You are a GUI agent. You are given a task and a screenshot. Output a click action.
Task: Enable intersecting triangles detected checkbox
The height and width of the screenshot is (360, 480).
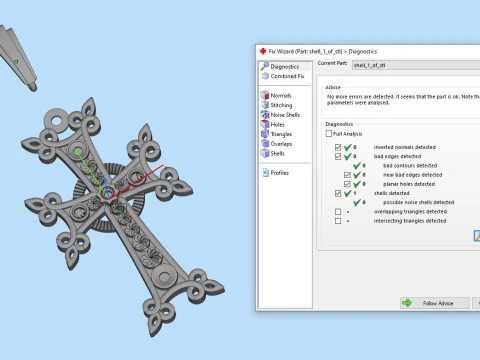(338, 221)
